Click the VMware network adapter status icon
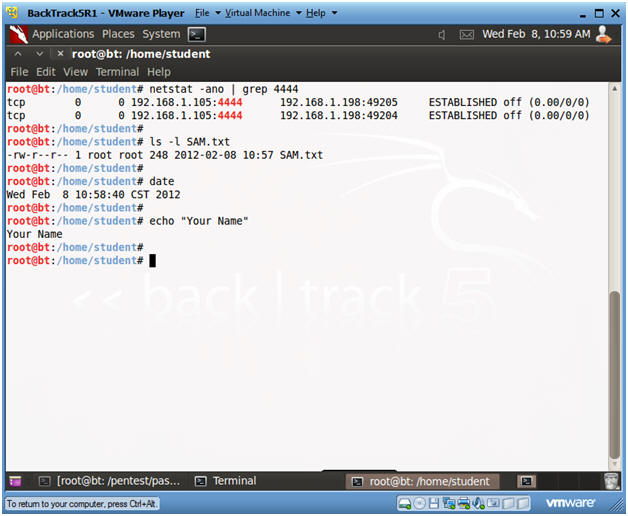628x516 pixels. [x=449, y=503]
